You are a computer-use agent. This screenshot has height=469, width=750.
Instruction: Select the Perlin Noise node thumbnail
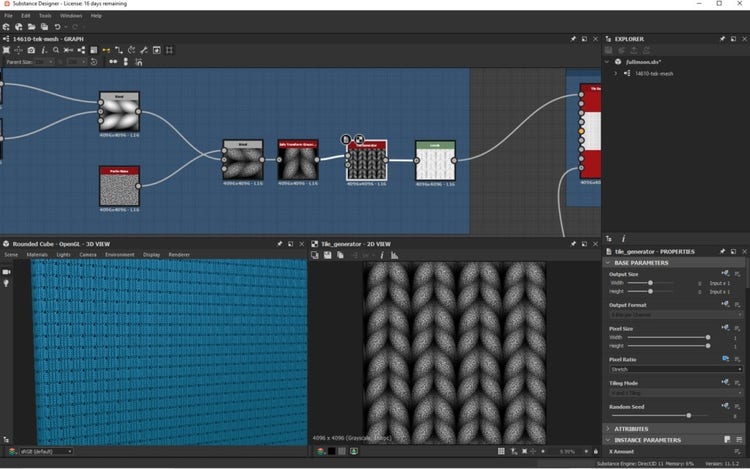point(120,186)
